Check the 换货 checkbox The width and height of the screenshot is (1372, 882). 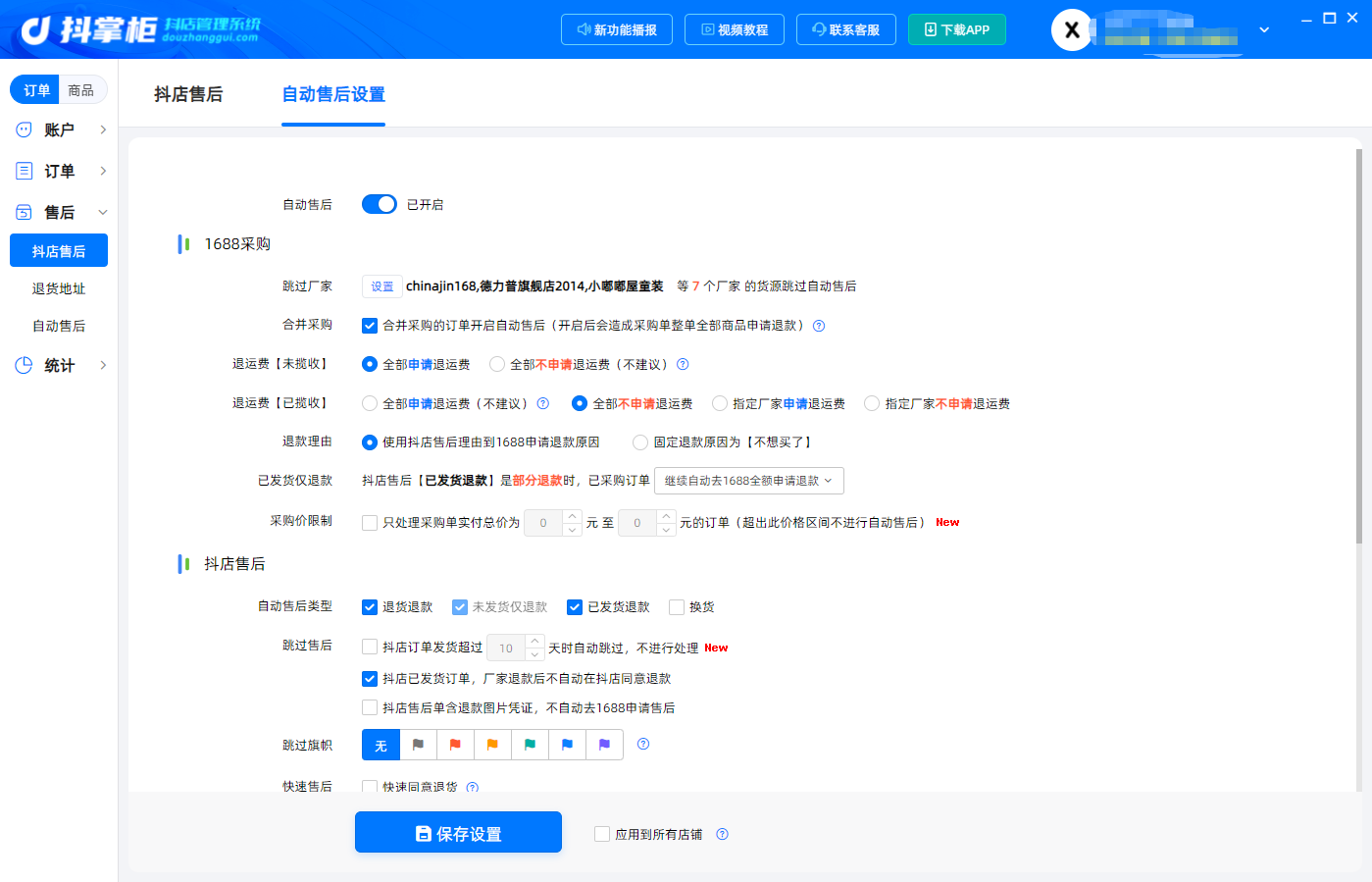point(677,607)
